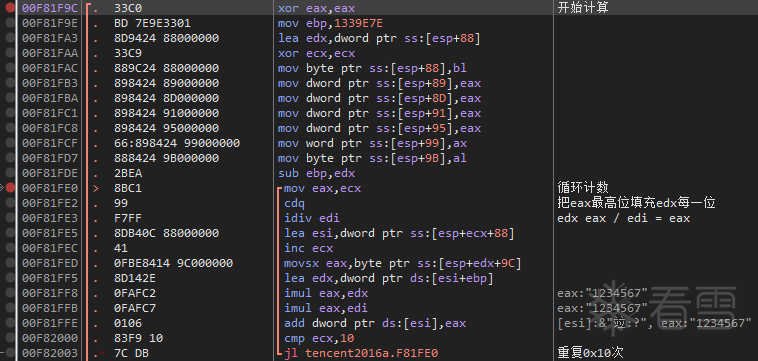This screenshot has height=361, width=758.
Task: Click opcode bytes 0FBE8414 9C000000
Action: (x=174, y=262)
